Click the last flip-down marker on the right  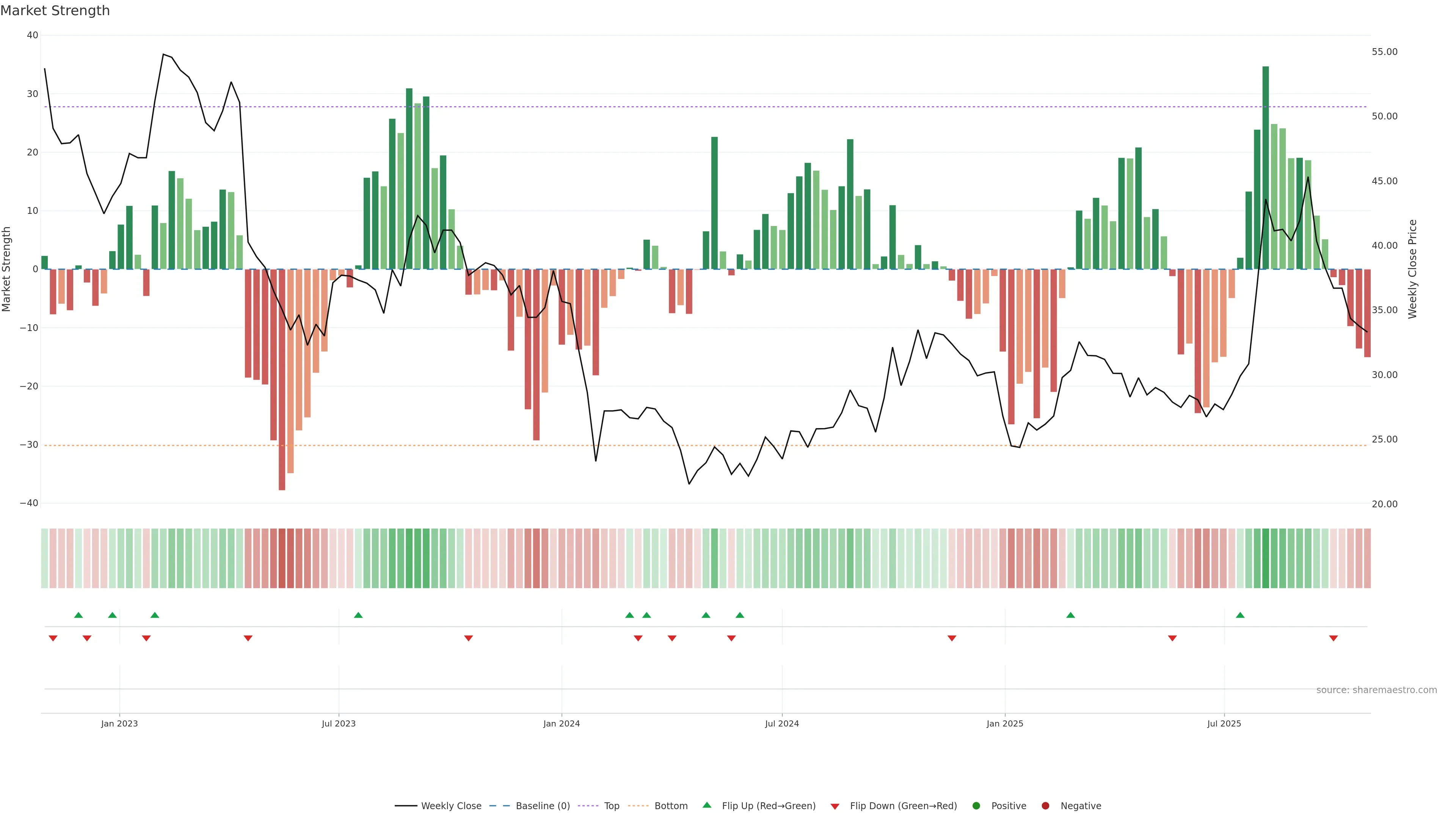(1334, 638)
